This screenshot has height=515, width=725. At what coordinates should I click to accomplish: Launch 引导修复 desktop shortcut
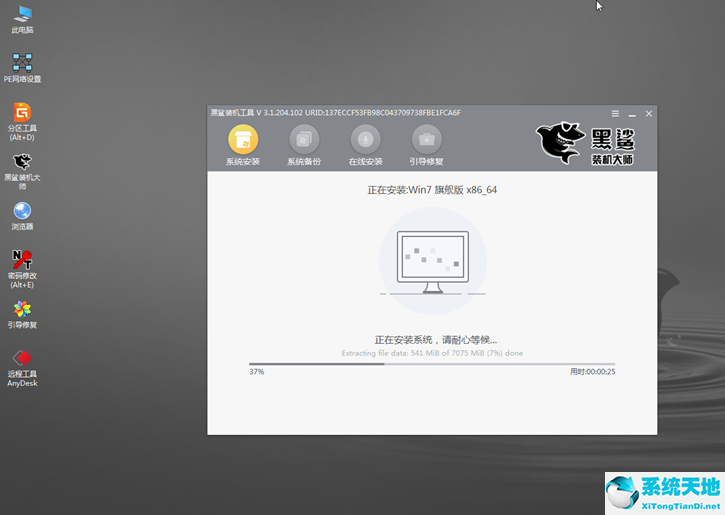pos(22,314)
